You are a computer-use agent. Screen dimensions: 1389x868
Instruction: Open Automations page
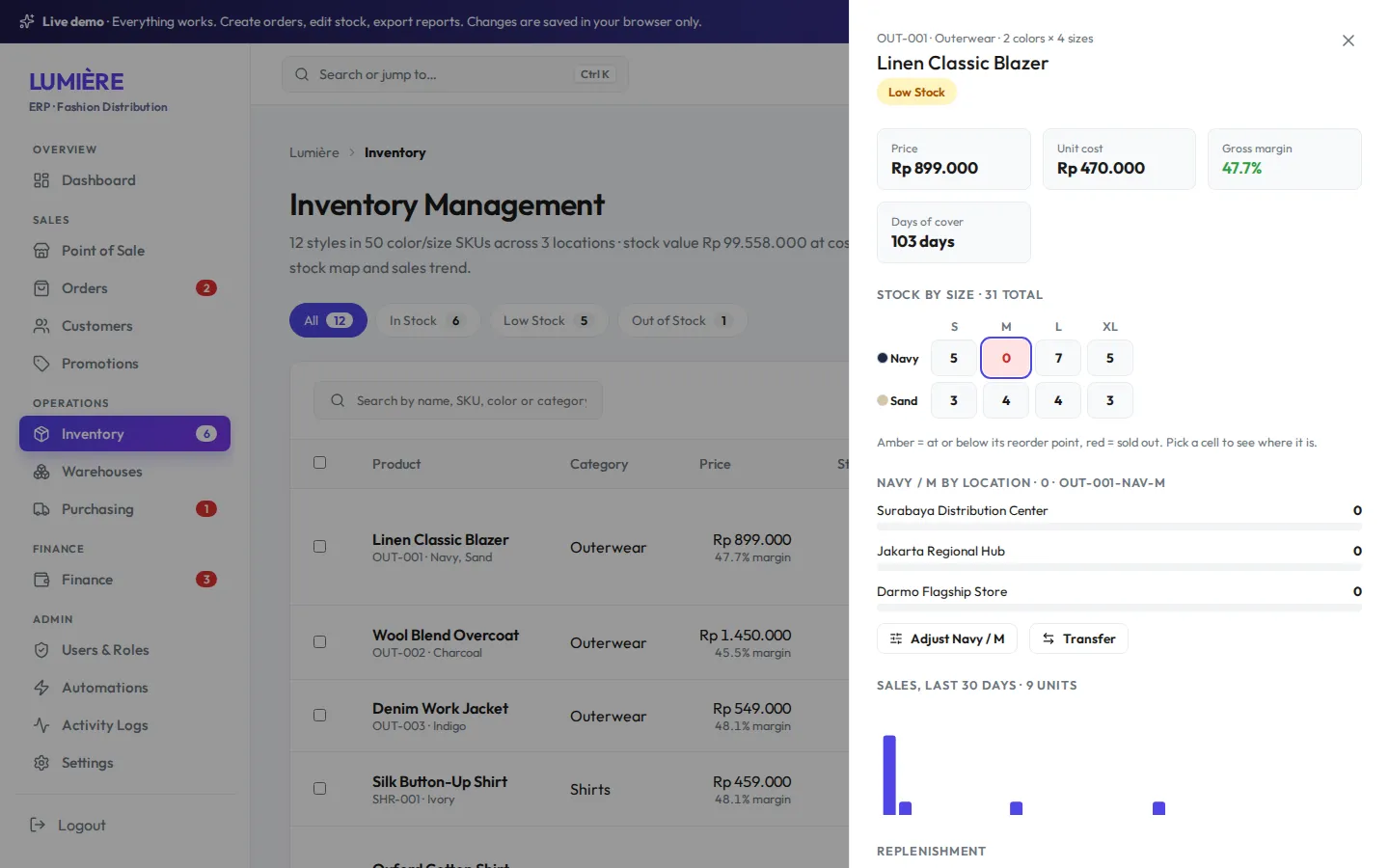(x=124, y=688)
